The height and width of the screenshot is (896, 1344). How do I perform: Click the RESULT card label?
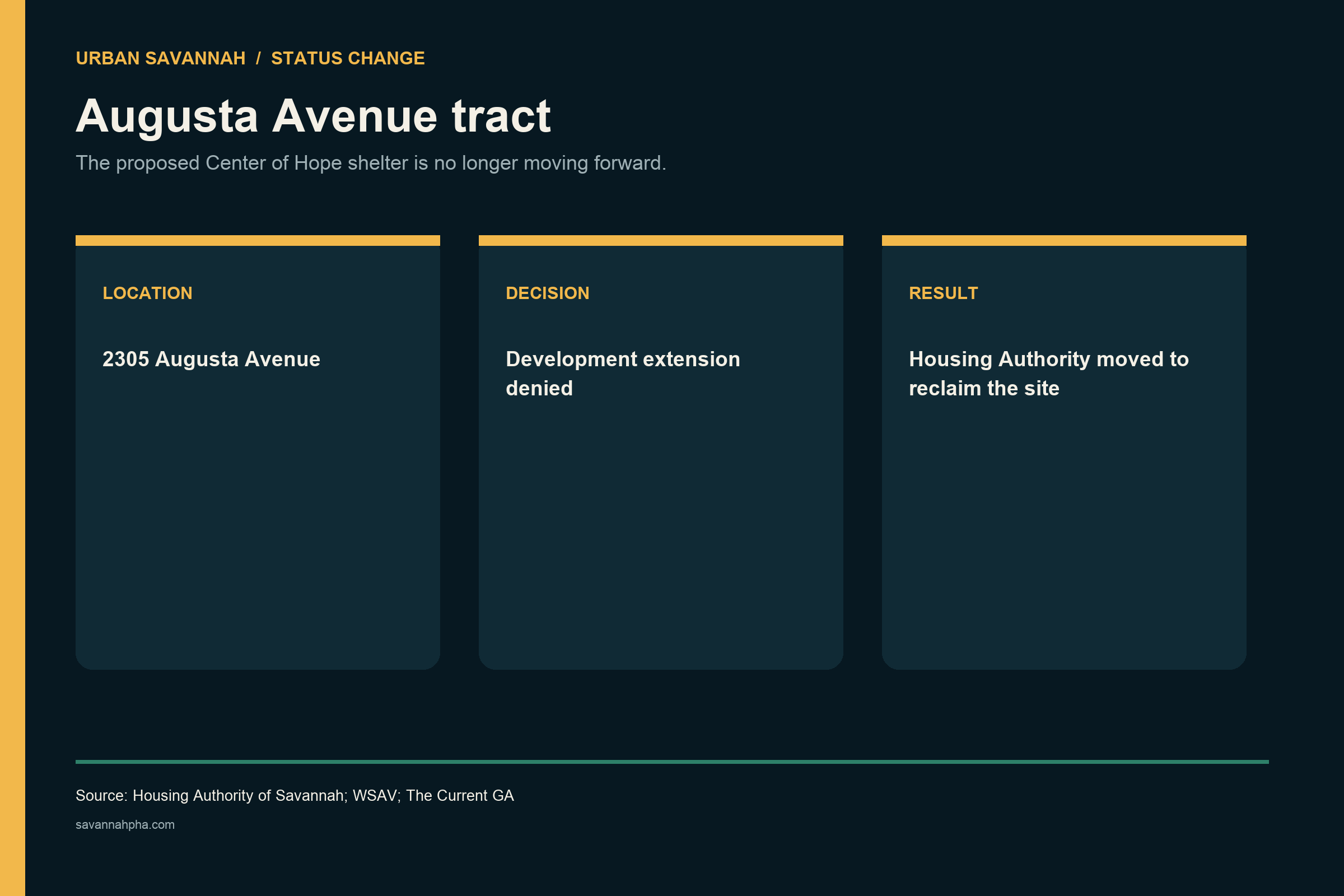[944, 293]
